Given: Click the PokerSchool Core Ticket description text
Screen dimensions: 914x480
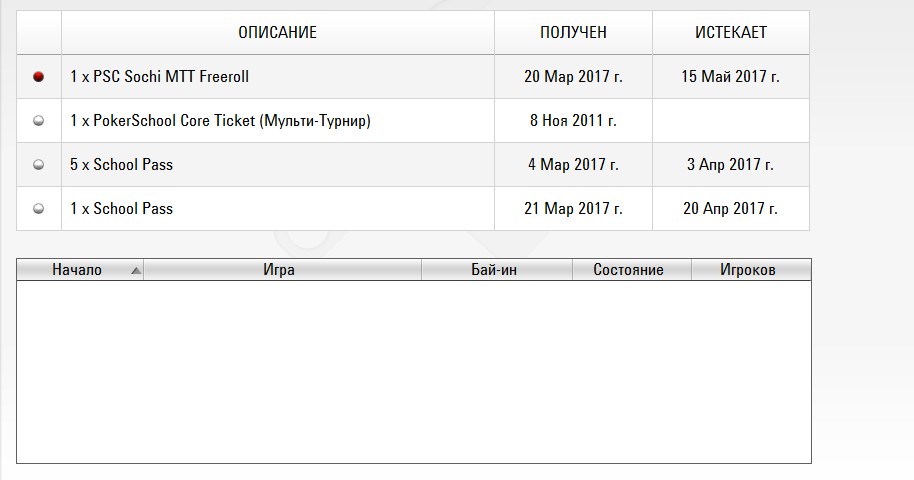Looking at the screenshot, I should 220,121.
